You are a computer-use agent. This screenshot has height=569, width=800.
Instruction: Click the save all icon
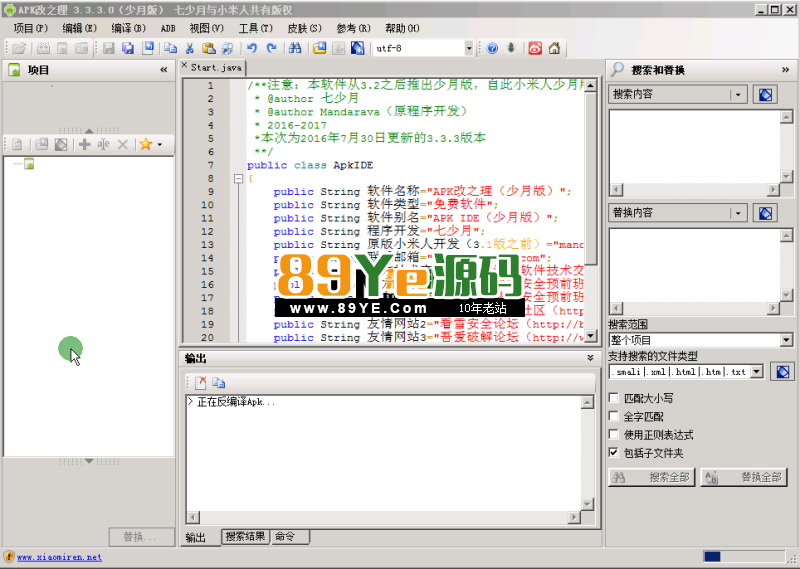128,48
